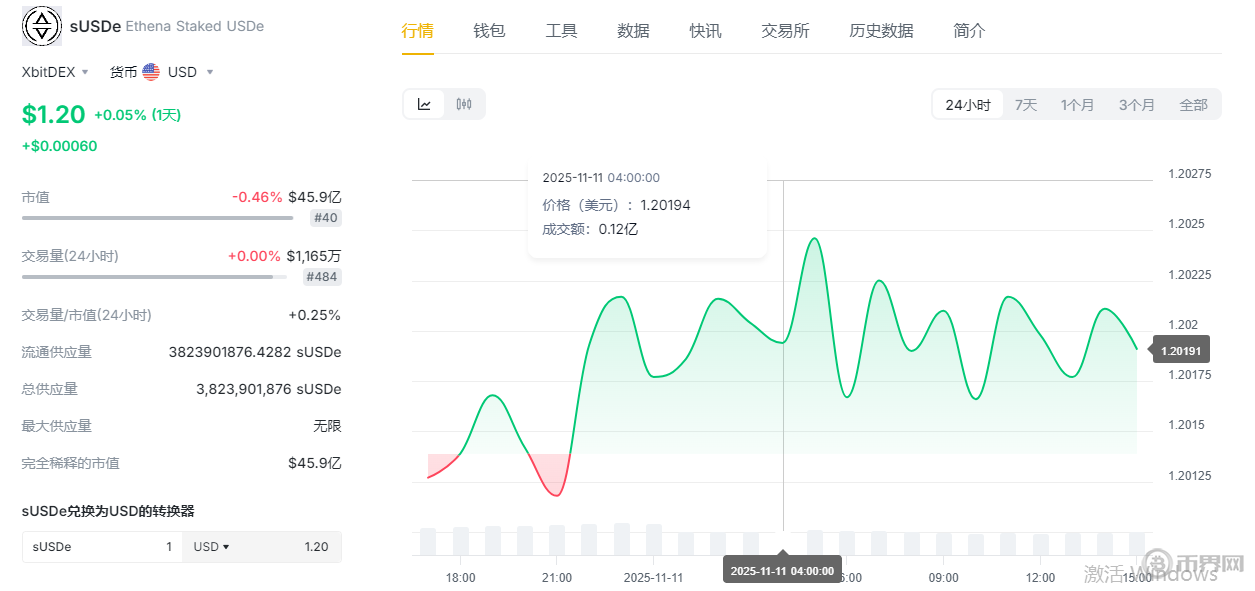
Task: Click the 1.2025 price axis label
Action: [1186, 224]
